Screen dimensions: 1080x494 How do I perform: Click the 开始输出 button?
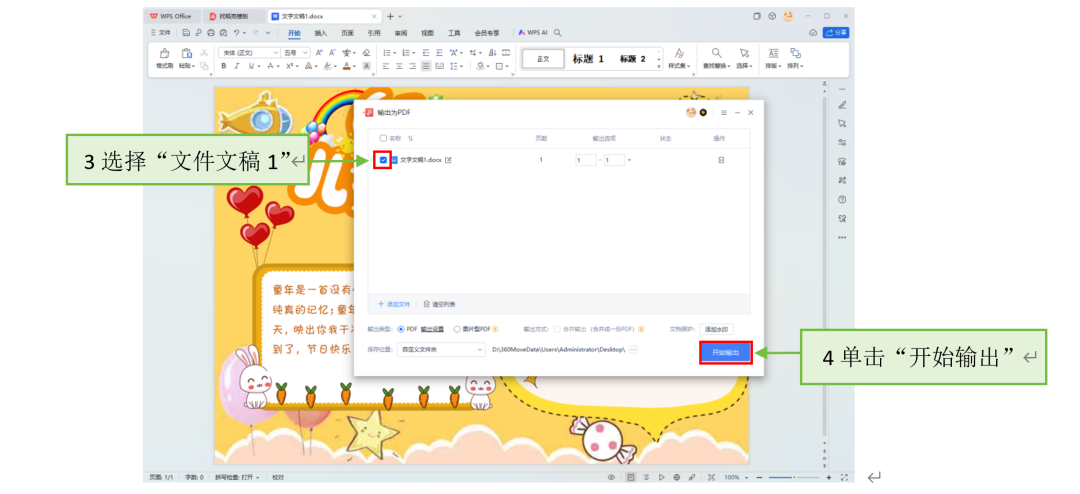[725, 352]
